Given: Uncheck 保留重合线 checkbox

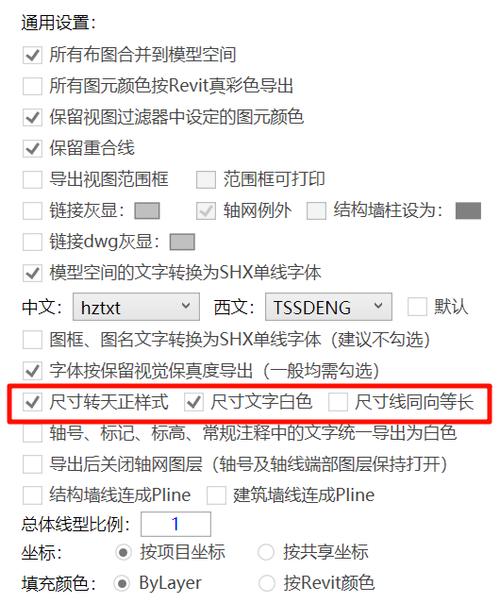Looking at the screenshot, I should click(x=32, y=148).
